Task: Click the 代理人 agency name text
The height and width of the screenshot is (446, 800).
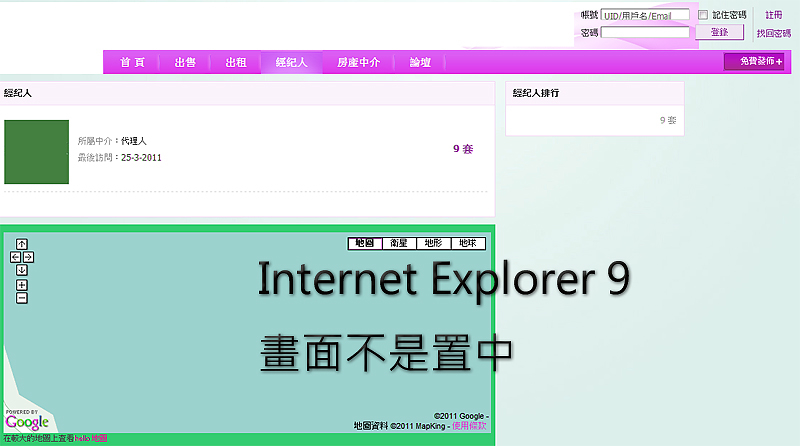Action: click(134, 141)
